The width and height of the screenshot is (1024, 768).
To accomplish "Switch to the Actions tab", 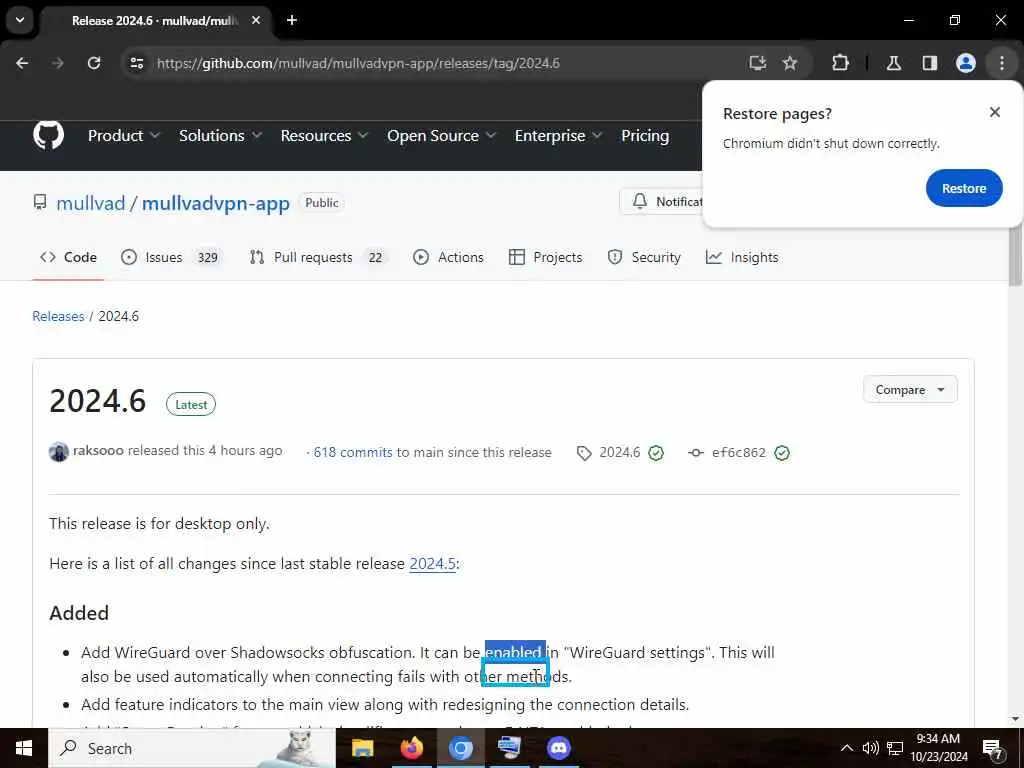I will point(448,257).
